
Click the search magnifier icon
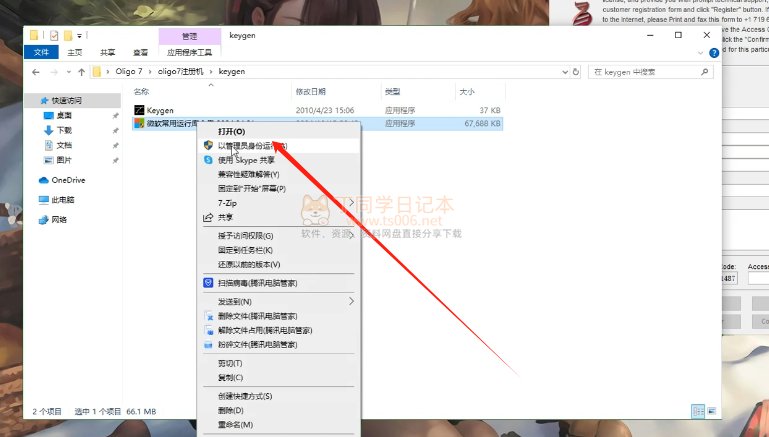(705, 72)
